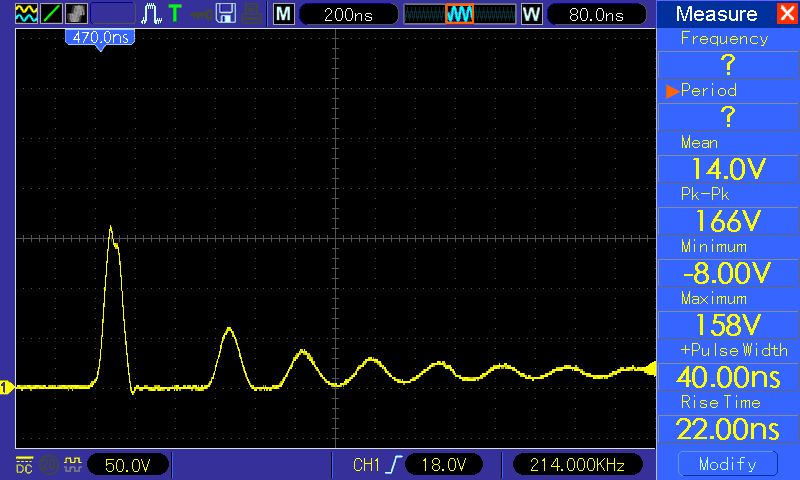
Task: Click the floppy disk save icon
Action: coord(226,14)
